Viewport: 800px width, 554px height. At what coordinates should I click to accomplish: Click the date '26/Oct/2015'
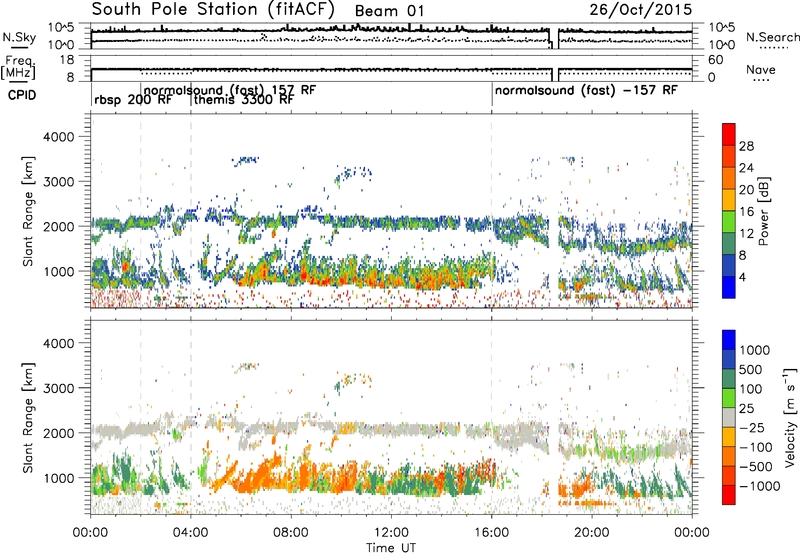[x=641, y=9]
